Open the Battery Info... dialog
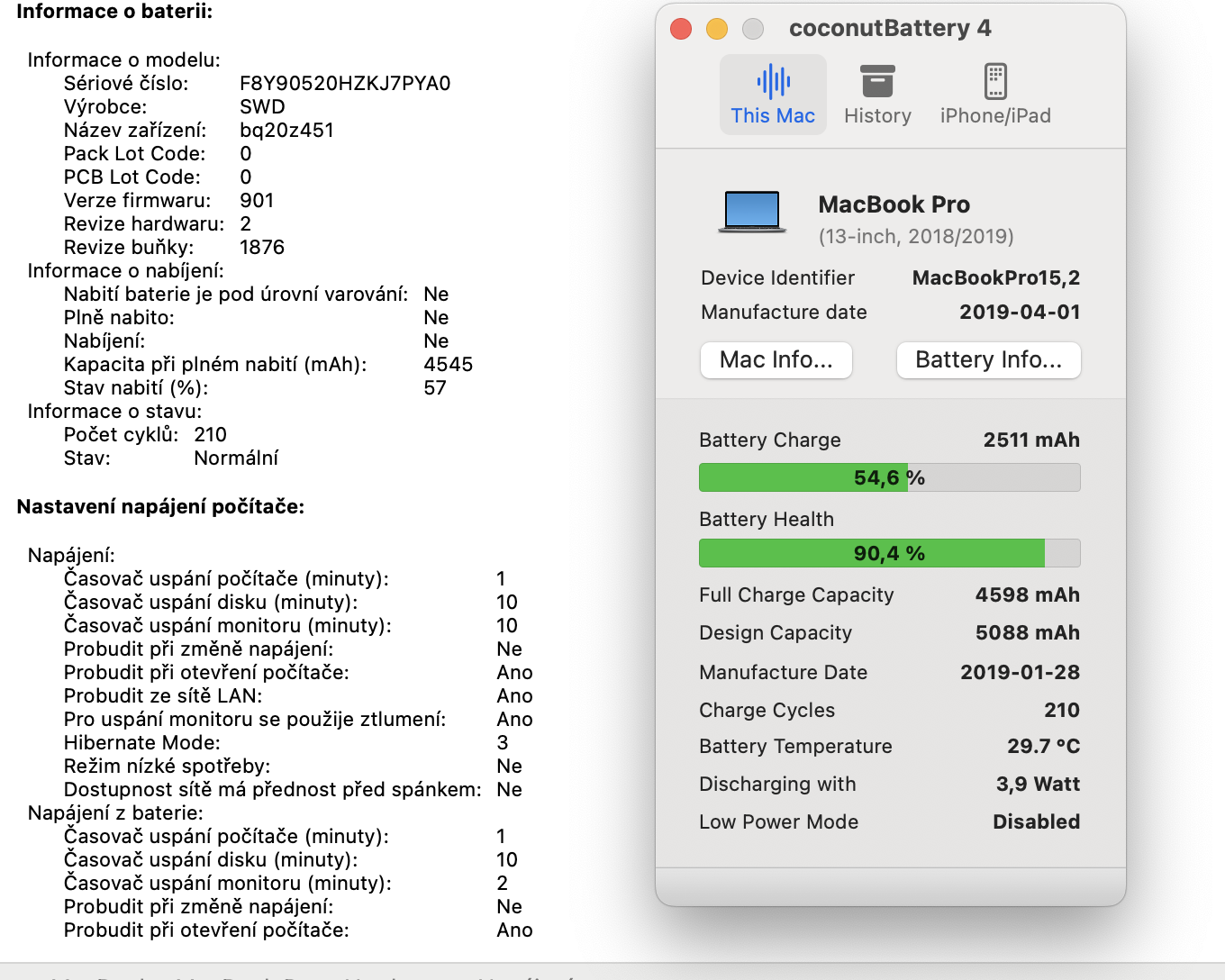Viewport: 1225px width, 980px height. 989,360
